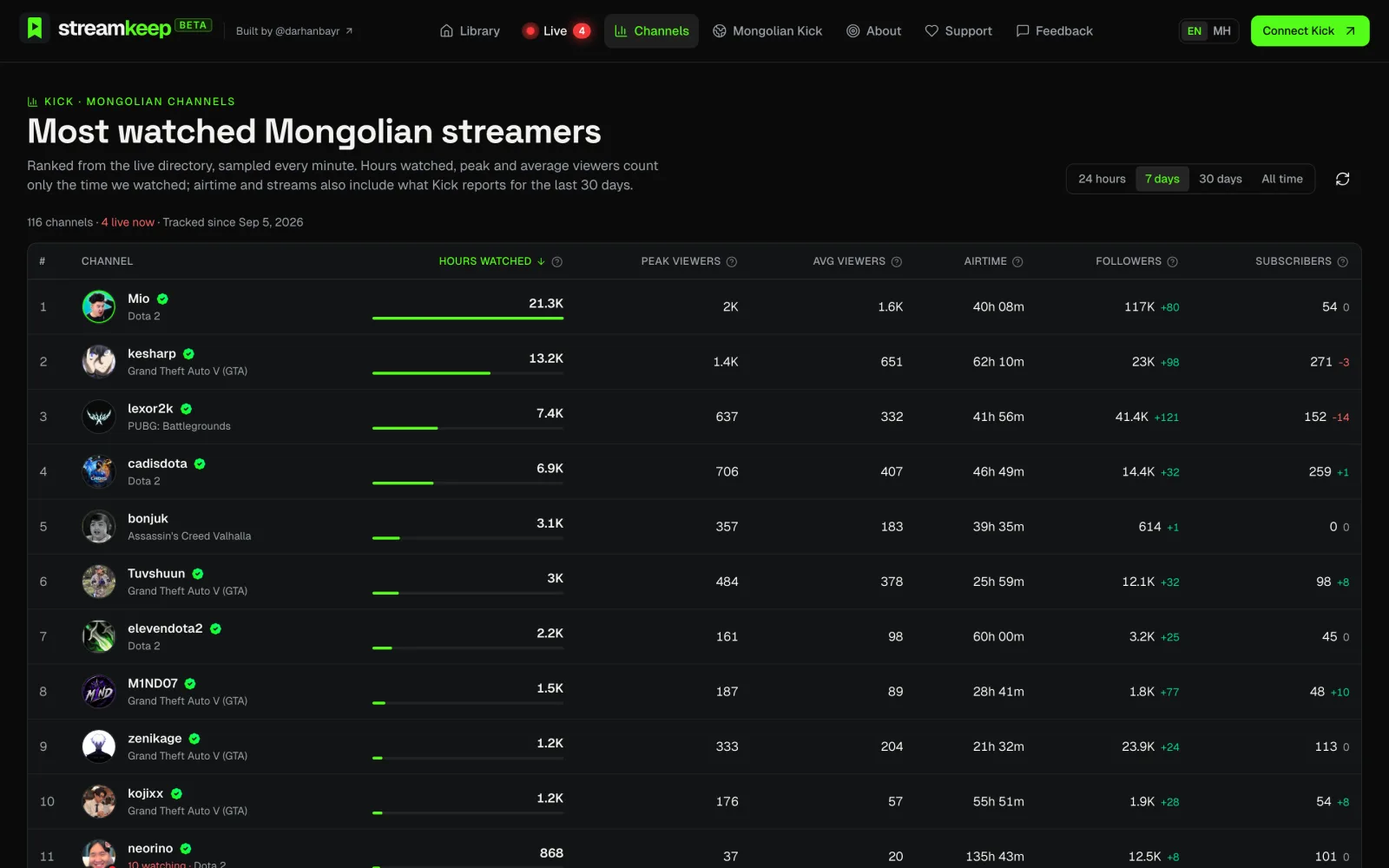Click cadisdota verified badge
The width and height of the screenshot is (1389, 868).
[200, 464]
